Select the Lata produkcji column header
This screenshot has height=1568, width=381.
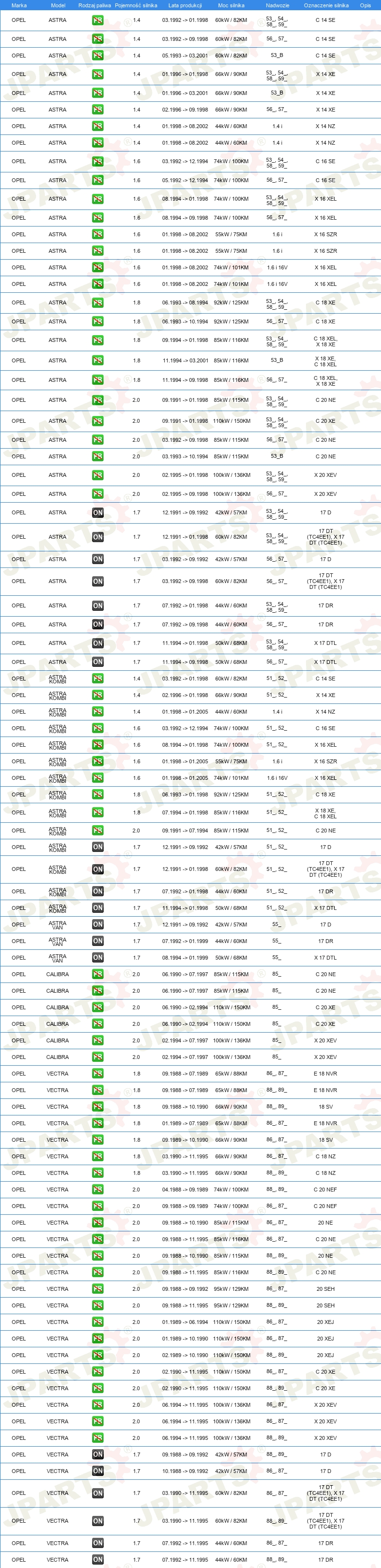pyautogui.click(x=185, y=5)
